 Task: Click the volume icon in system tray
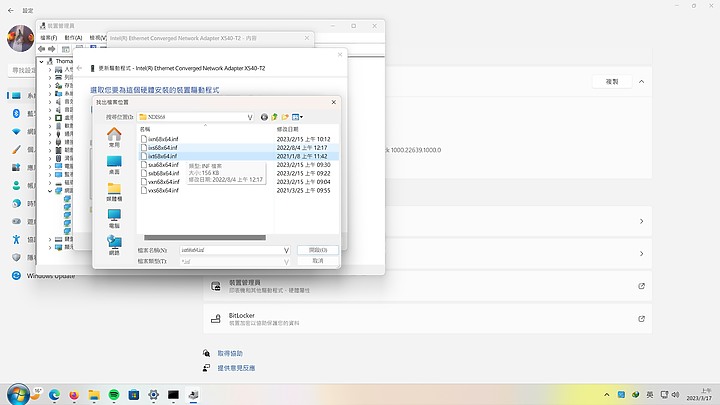pyautogui.click(x=675, y=394)
